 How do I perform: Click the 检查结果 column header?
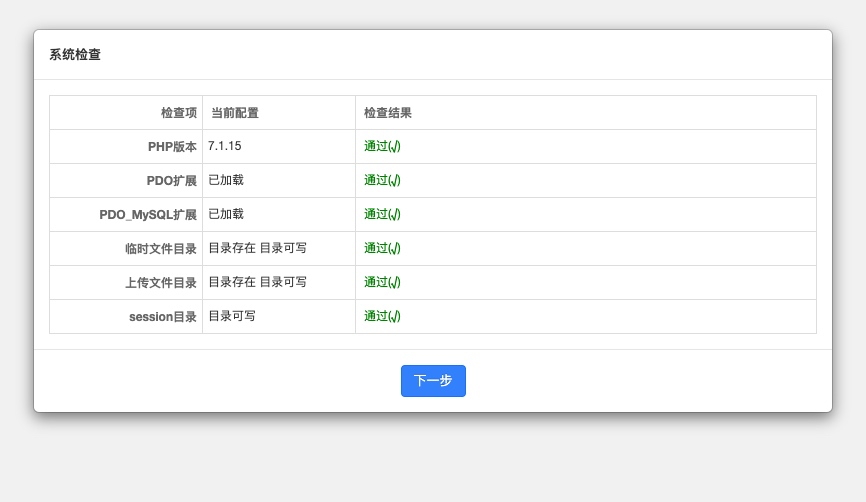click(x=388, y=113)
